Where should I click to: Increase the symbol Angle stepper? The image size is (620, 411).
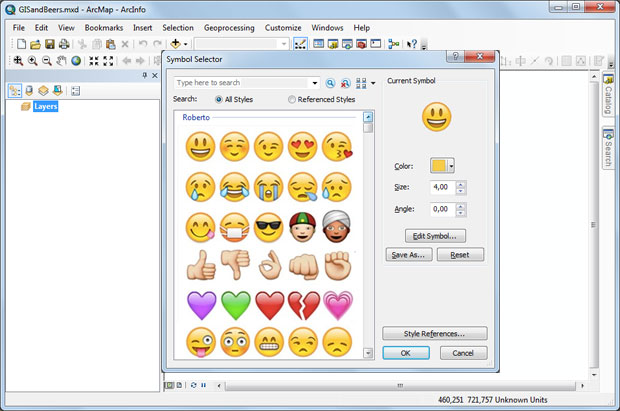pos(460,206)
